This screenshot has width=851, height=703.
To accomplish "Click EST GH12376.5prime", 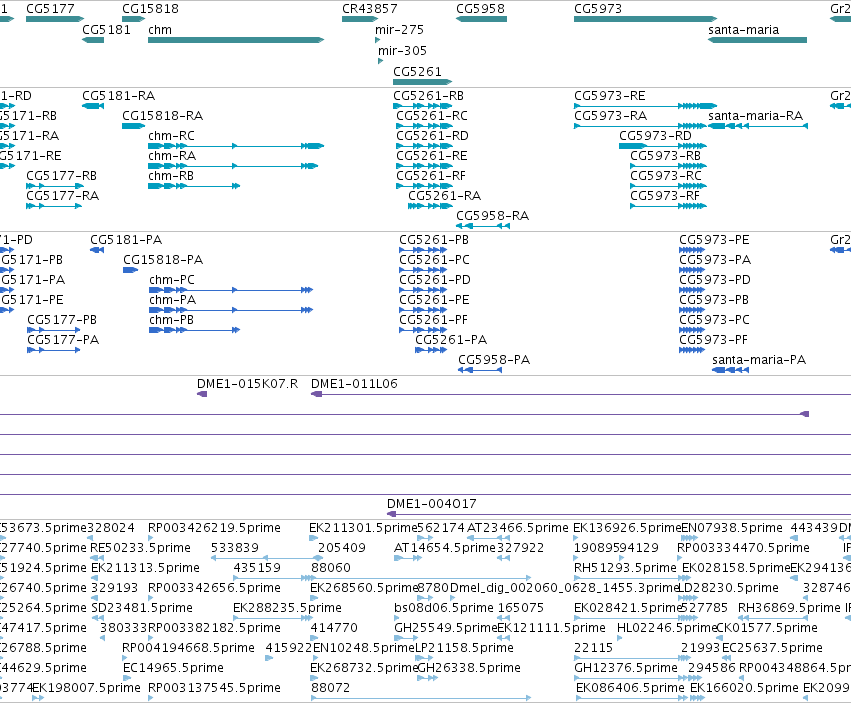I will pos(626,668).
